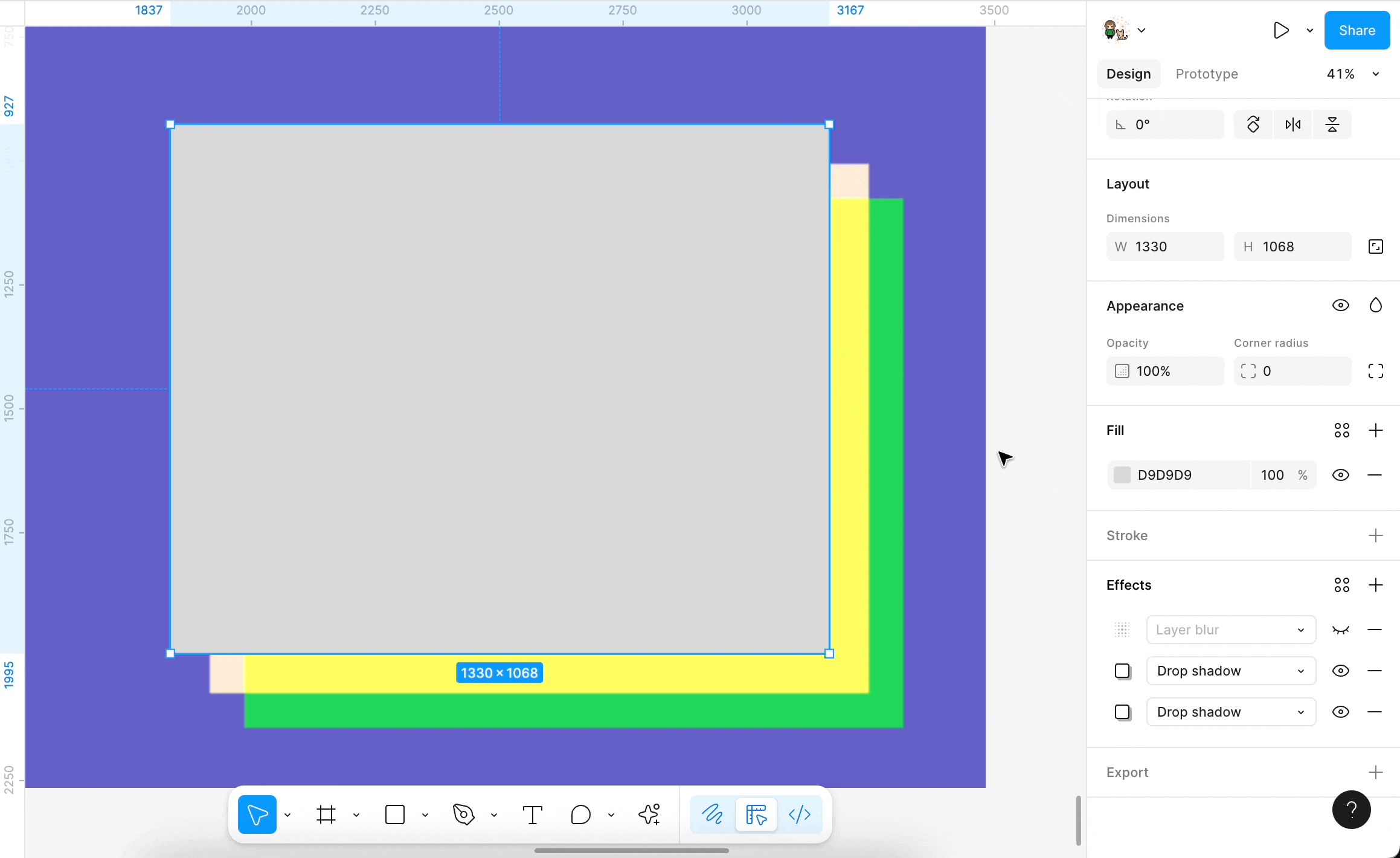This screenshot has width=1400, height=858.
Task: Toggle layer visibility in Appearance
Action: coord(1341,306)
